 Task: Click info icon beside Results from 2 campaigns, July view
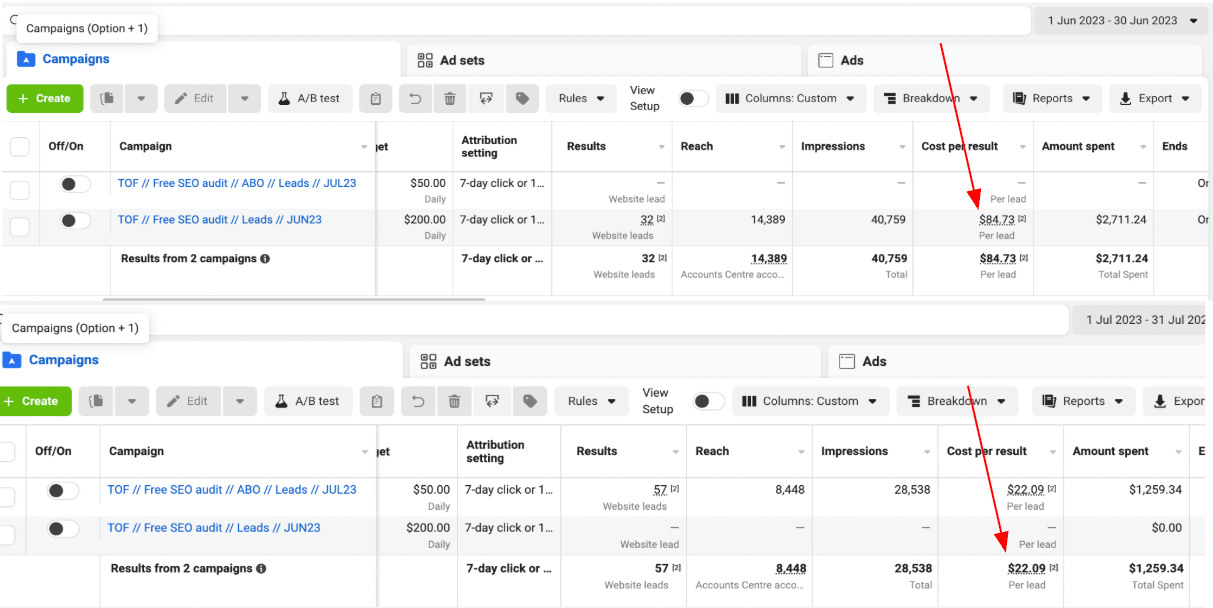[261, 568]
